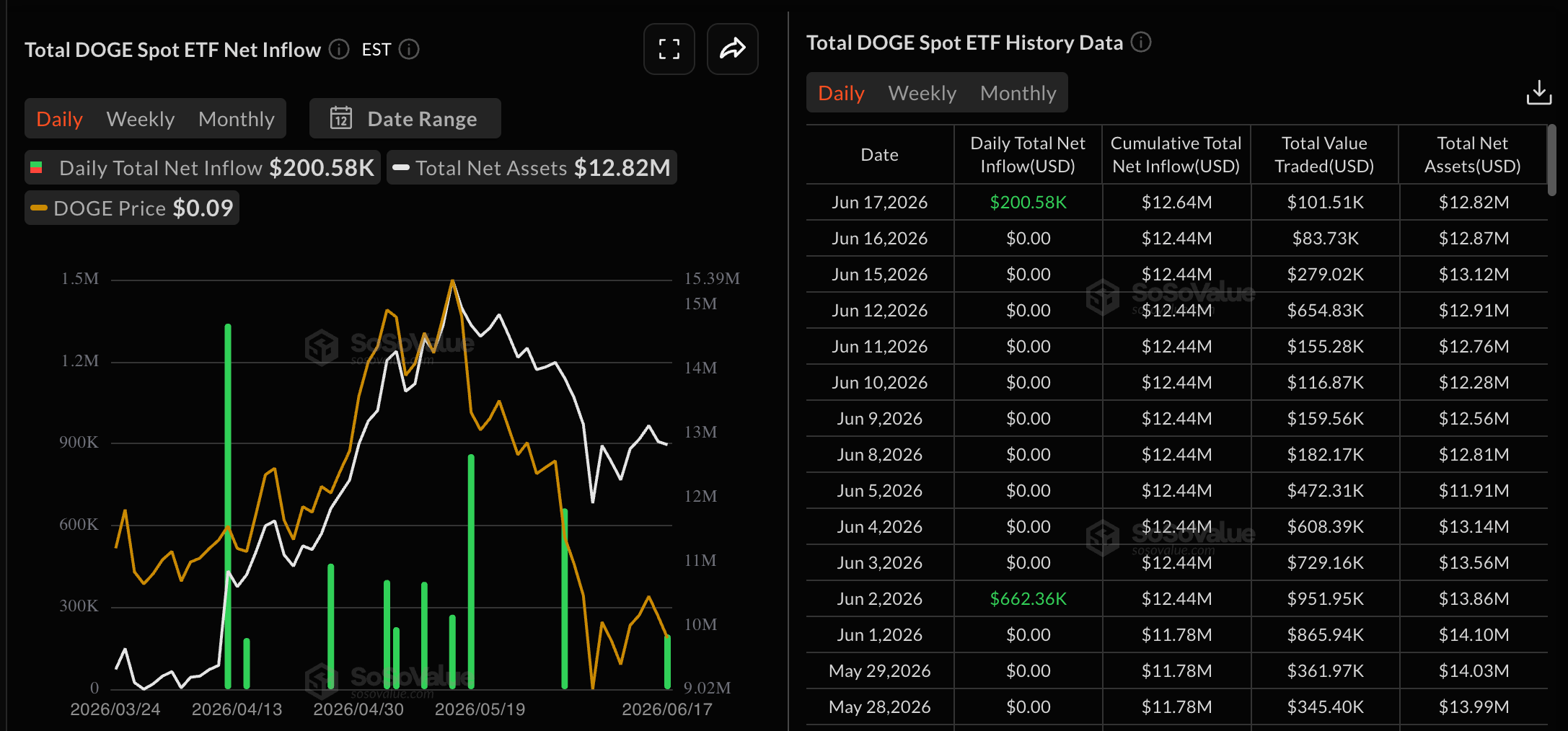Click the 15.39M right axis label
Screen dimensions: 1568x731
(x=712, y=278)
